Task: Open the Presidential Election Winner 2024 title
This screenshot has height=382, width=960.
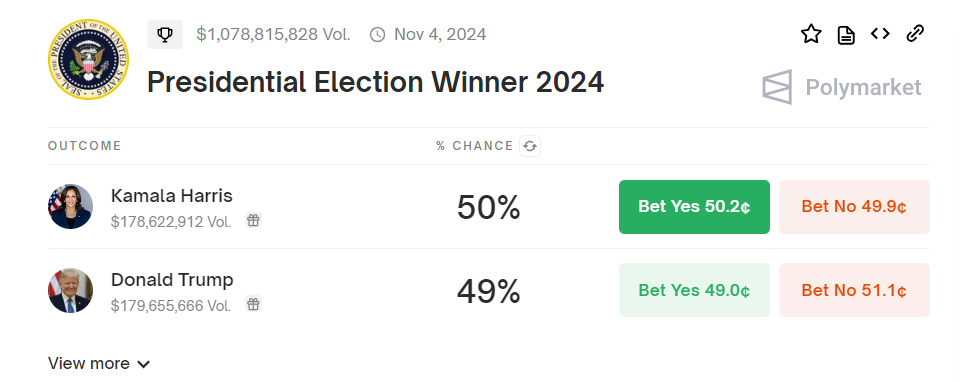Action: pos(375,82)
